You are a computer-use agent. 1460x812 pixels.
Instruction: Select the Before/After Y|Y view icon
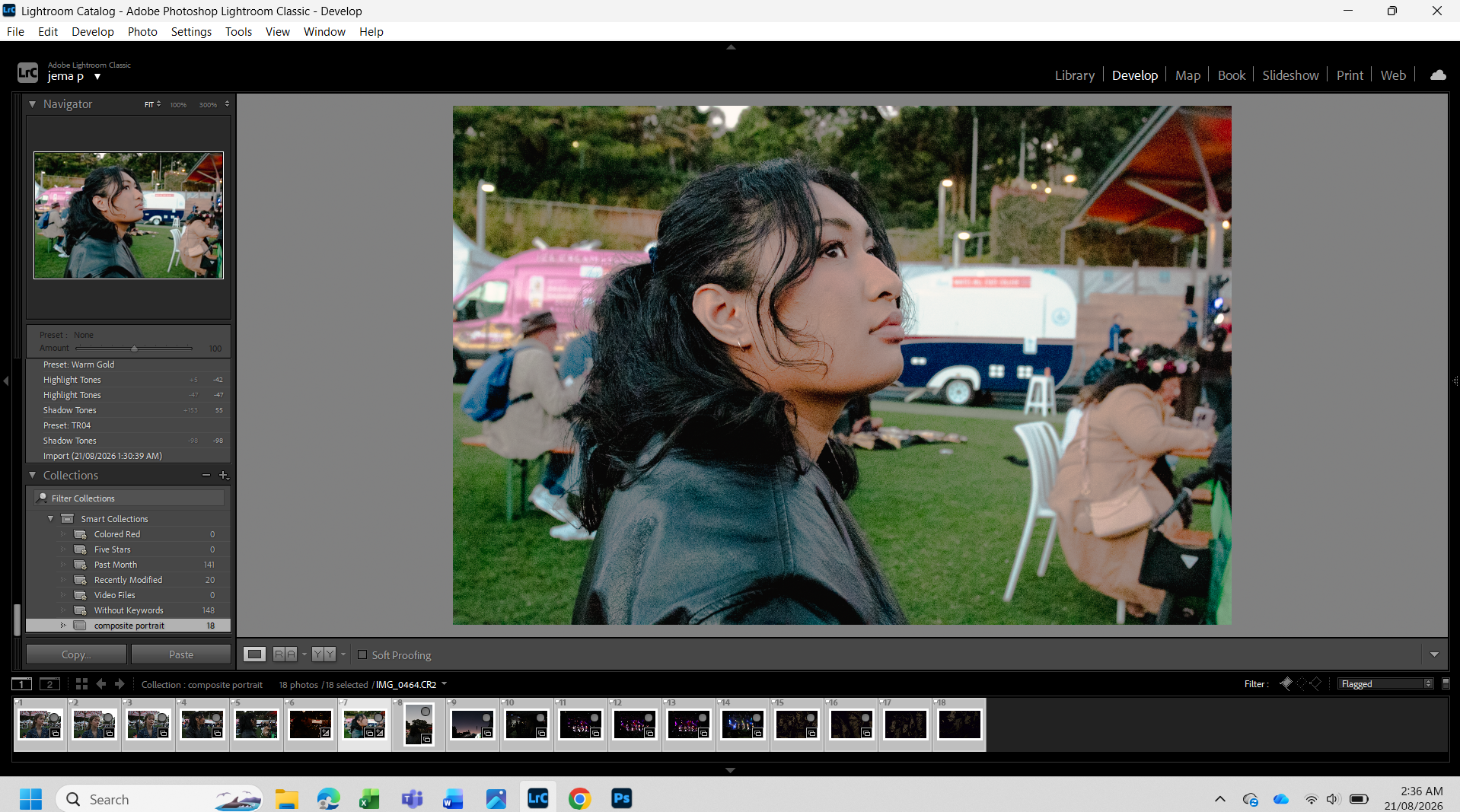324,654
